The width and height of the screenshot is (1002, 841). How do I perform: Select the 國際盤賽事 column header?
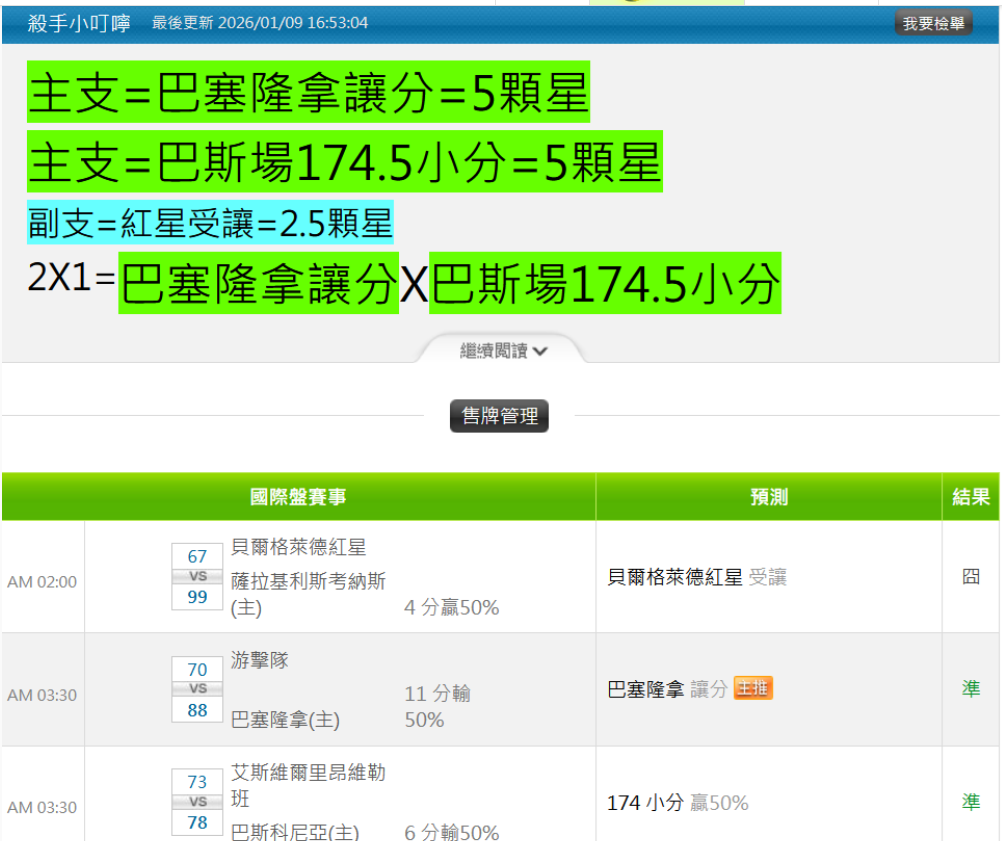tap(298, 497)
